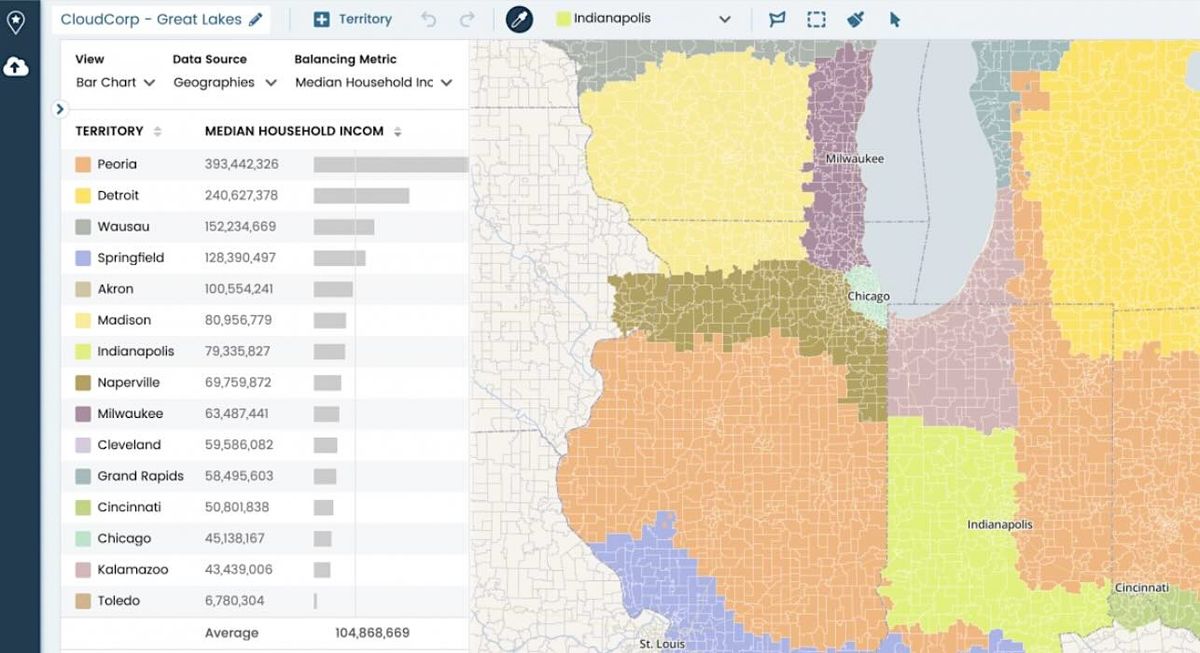This screenshot has height=653, width=1200.
Task: Expand the side panel chevron arrow
Action: [x=60, y=109]
